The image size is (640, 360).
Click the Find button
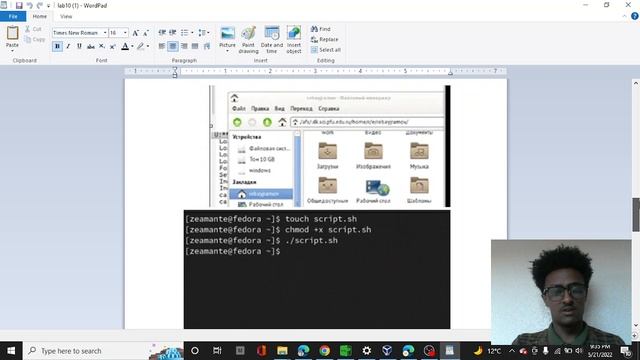click(320, 29)
